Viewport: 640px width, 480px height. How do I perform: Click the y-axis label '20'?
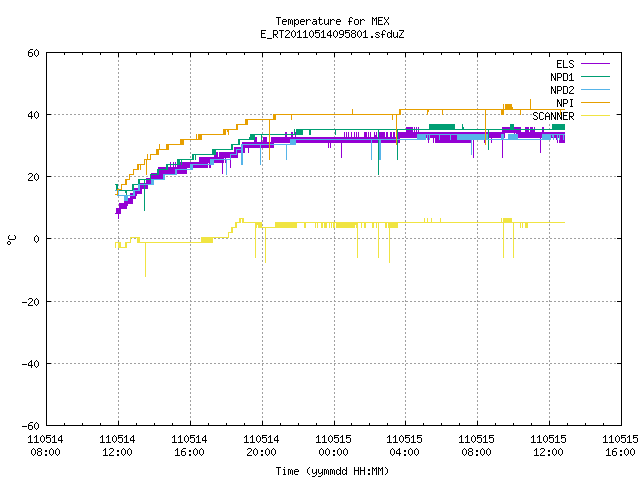33,177
